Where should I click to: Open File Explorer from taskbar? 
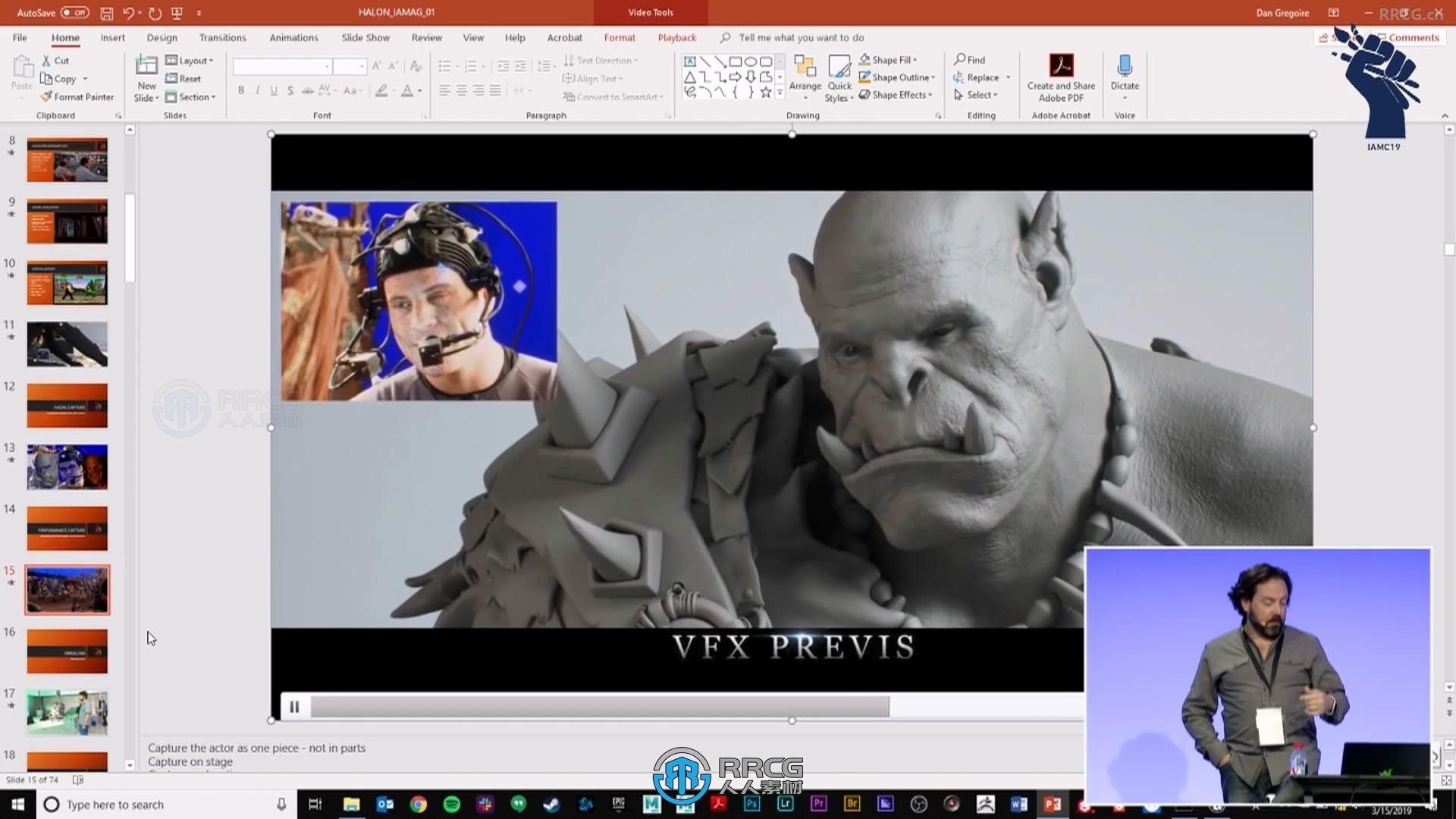352,804
